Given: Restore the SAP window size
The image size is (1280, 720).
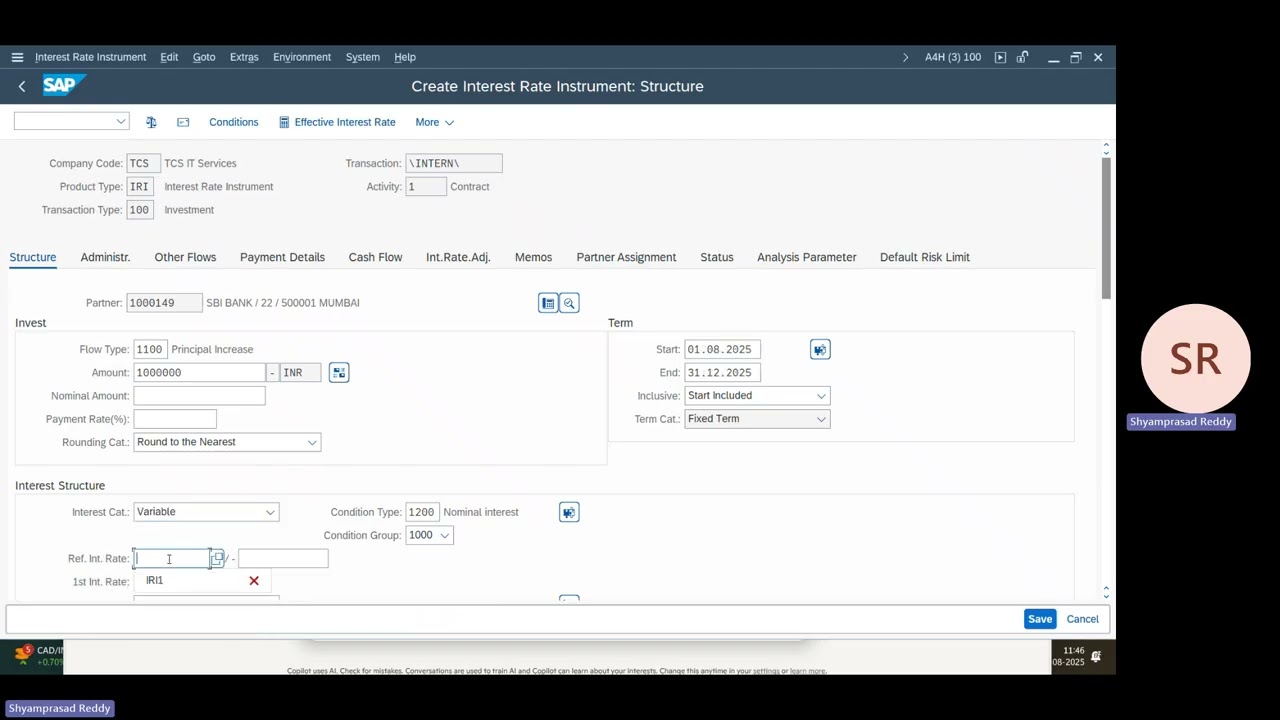Looking at the screenshot, I should 1076,57.
